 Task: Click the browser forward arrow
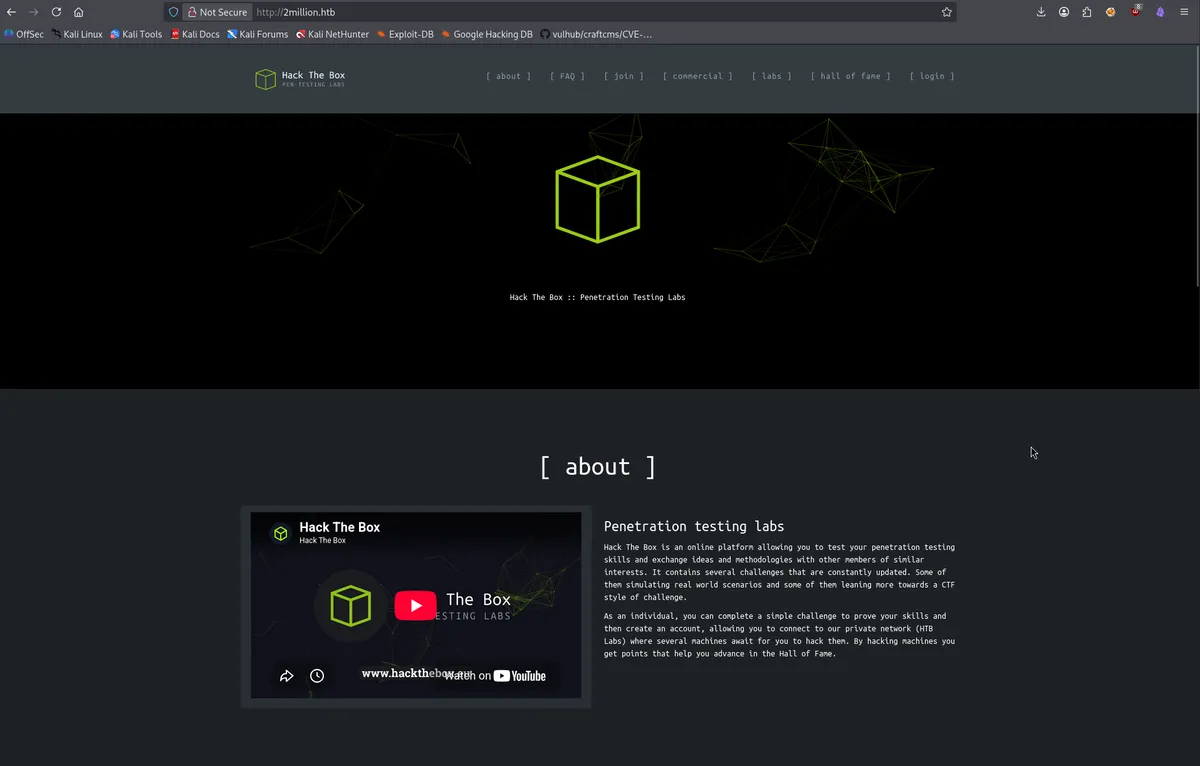[x=33, y=12]
